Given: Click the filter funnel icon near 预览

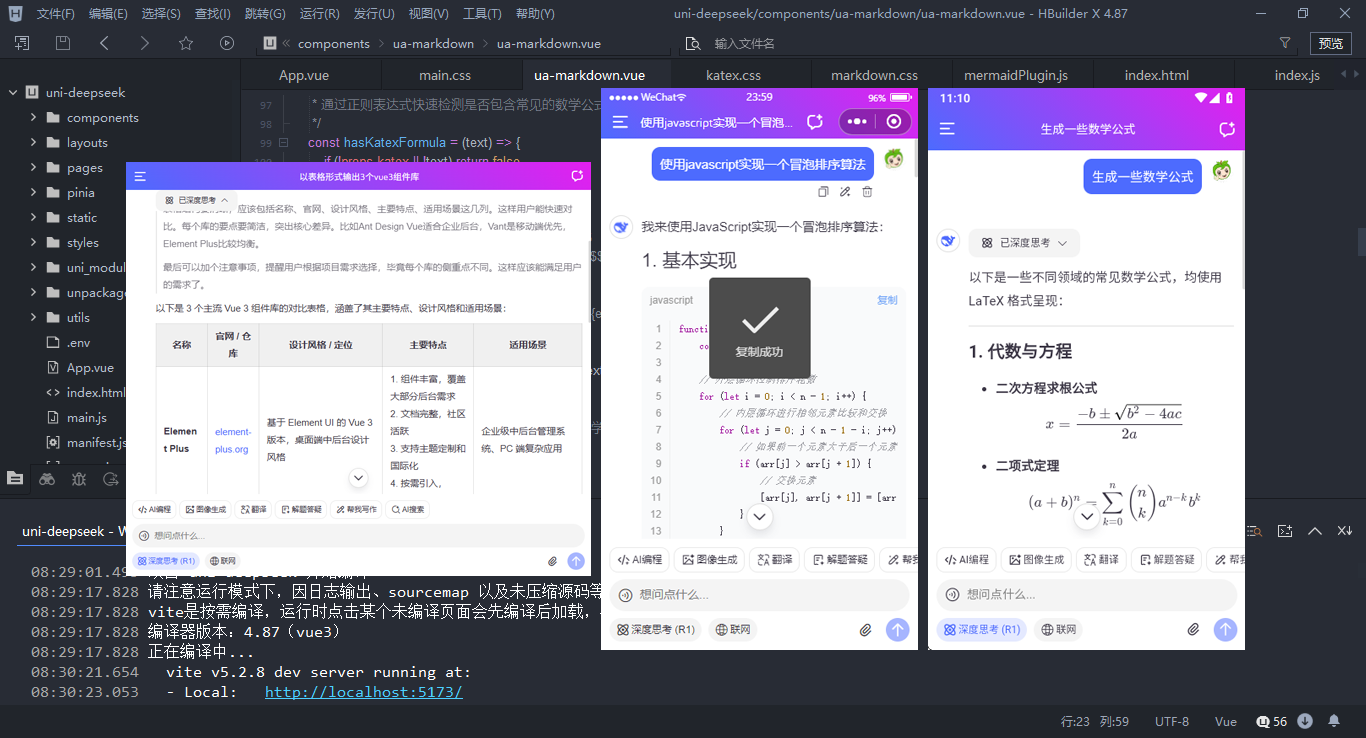Looking at the screenshot, I should coord(1285,43).
